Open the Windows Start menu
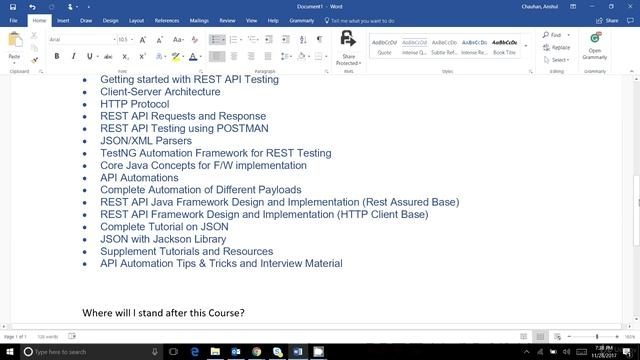Image resolution: width=640 pixels, height=360 pixels. (x=9, y=351)
